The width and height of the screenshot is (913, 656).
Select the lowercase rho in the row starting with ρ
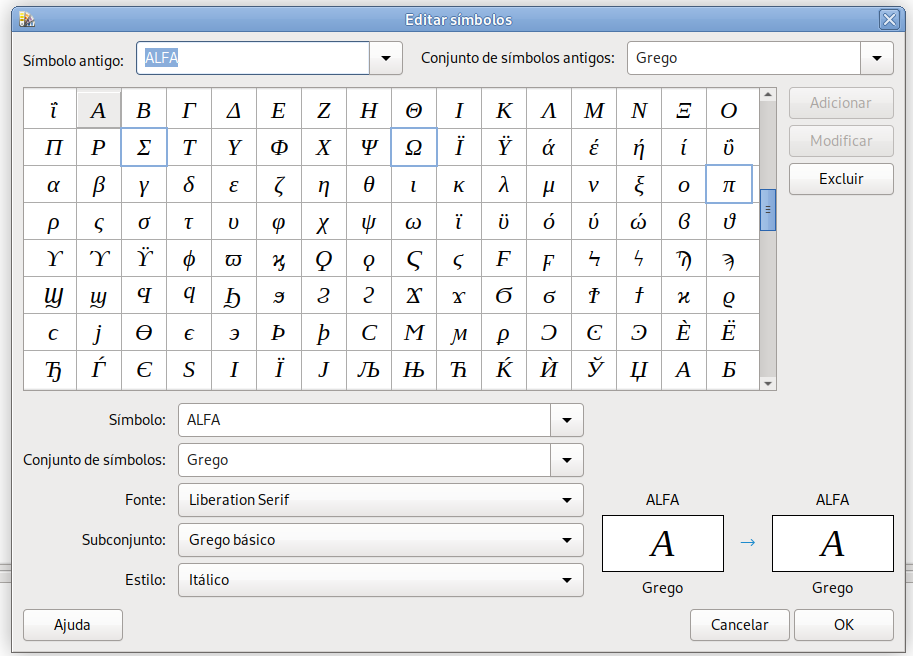click(x=54, y=222)
